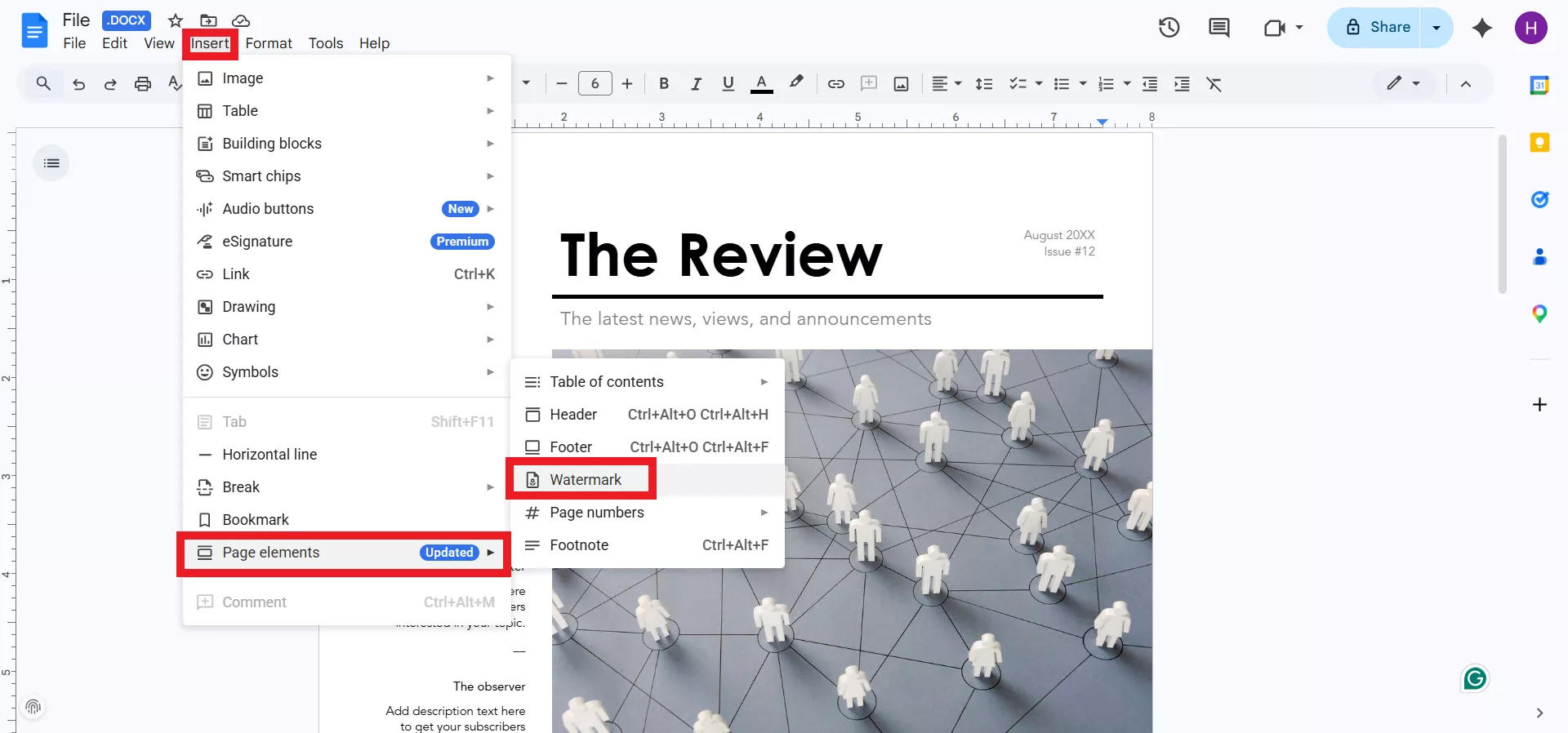Open the account avatar H
This screenshot has width=1568, height=733.
1530,28
